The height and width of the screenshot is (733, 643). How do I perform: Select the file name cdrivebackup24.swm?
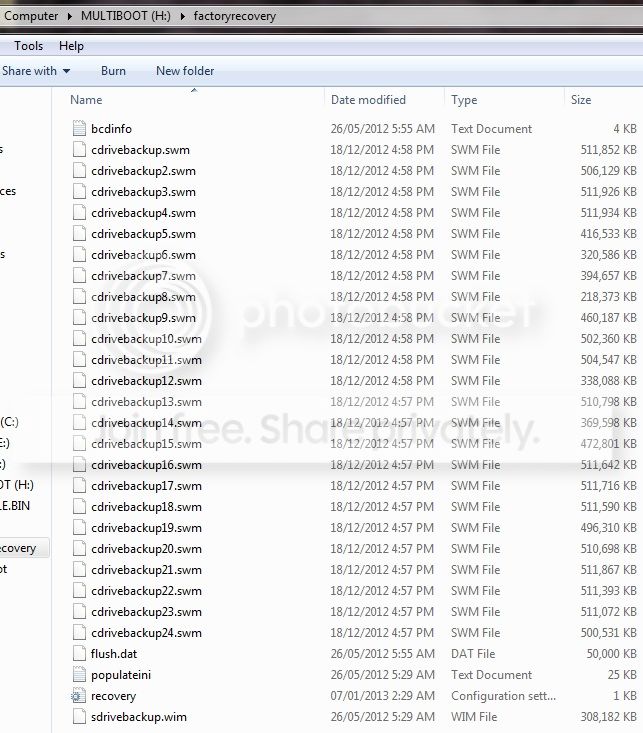[146, 633]
